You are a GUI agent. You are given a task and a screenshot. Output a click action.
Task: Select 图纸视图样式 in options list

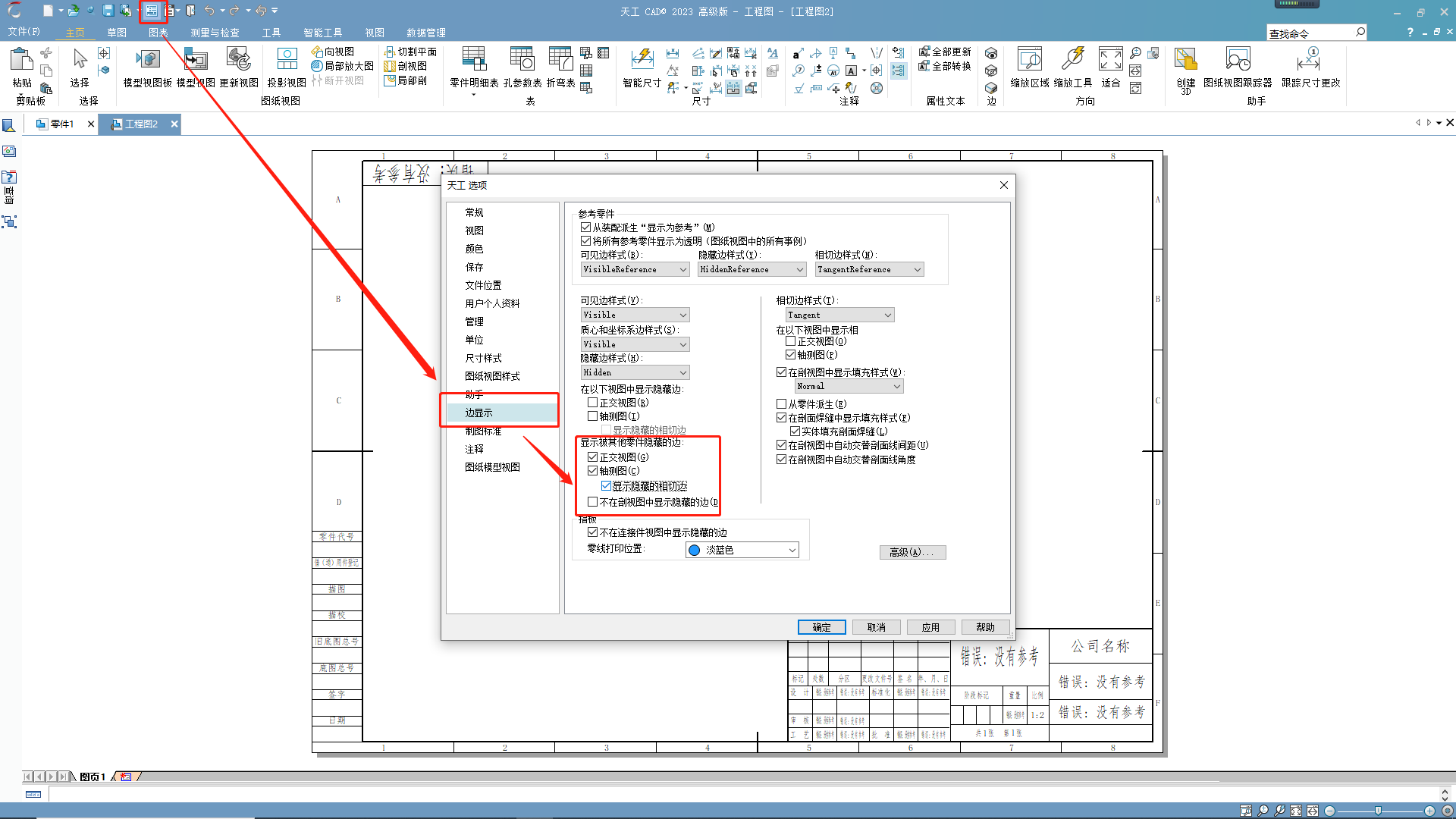(492, 376)
